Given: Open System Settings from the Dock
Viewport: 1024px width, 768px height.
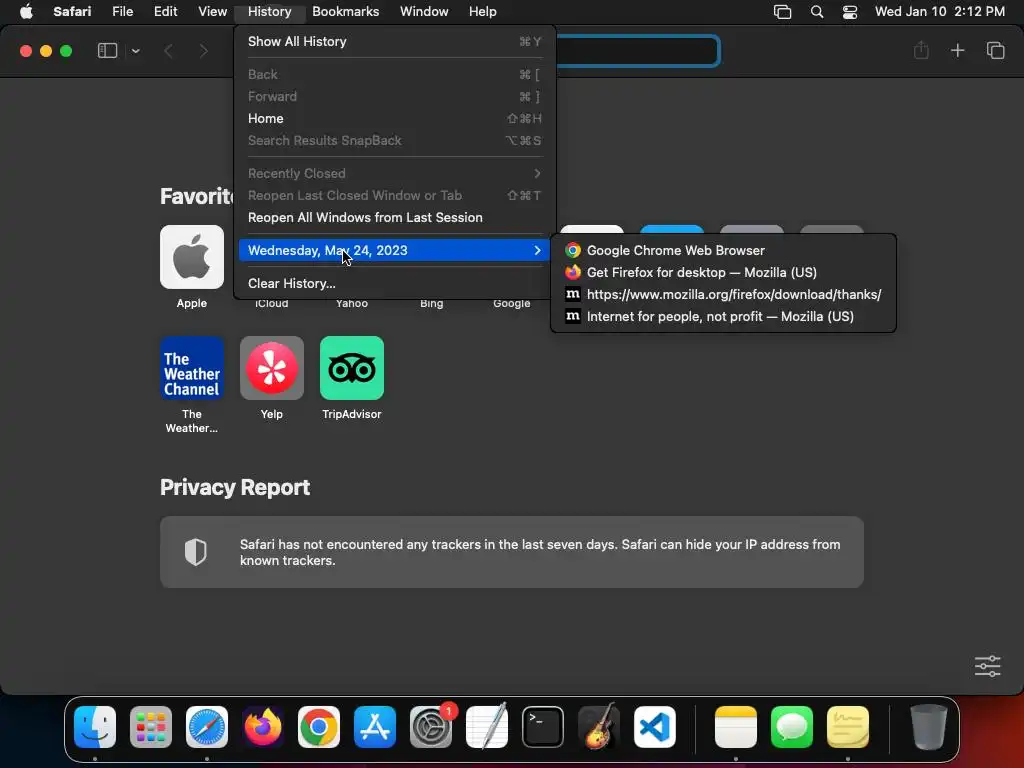Looking at the screenshot, I should pos(431,727).
